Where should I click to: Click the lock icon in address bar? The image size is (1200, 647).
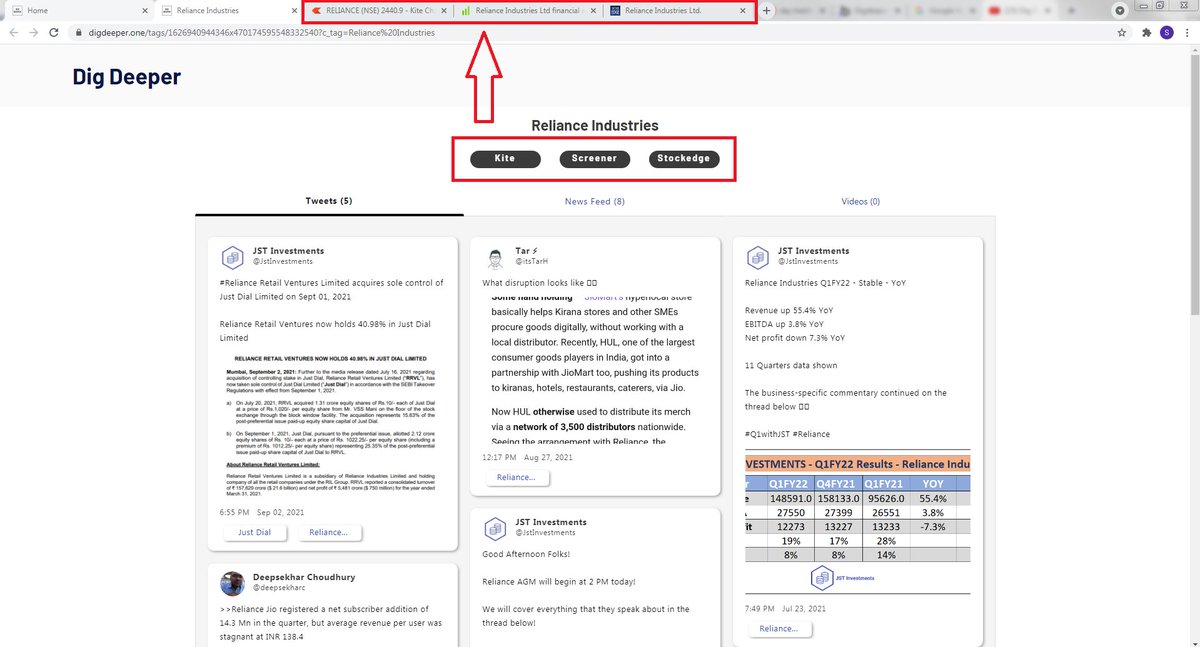tap(79, 32)
